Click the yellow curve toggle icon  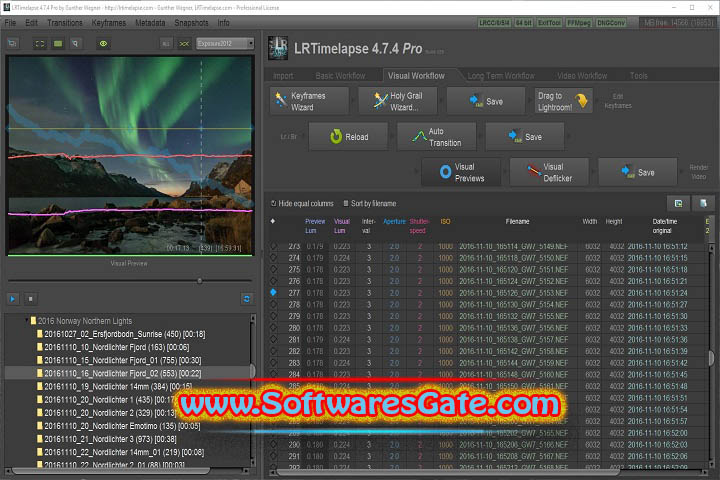[184, 44]
